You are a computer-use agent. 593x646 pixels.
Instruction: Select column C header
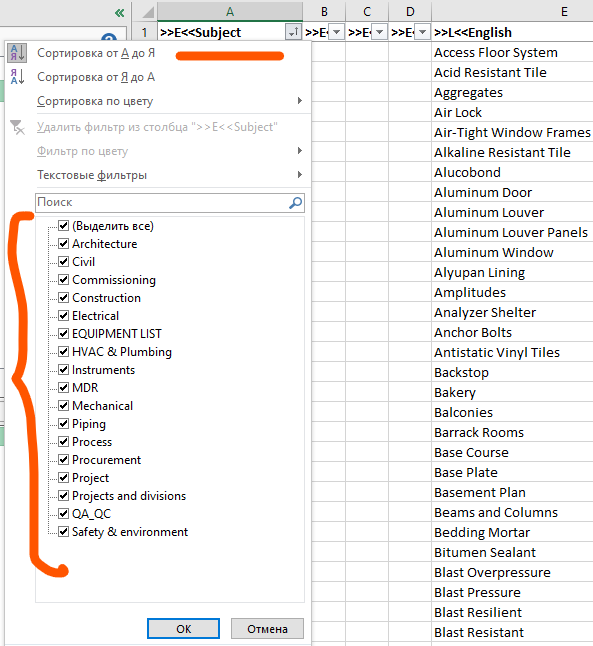[367, 12]
